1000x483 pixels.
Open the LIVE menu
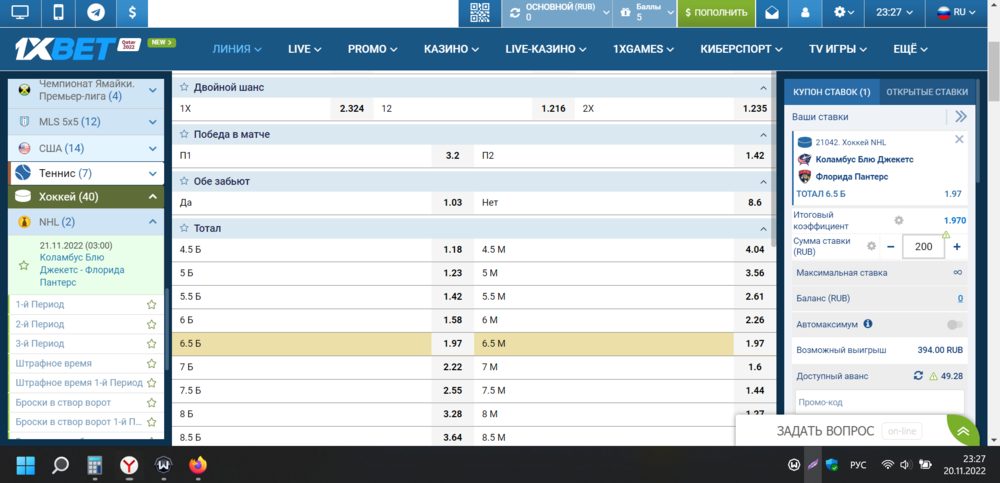[x=304, y=49]
